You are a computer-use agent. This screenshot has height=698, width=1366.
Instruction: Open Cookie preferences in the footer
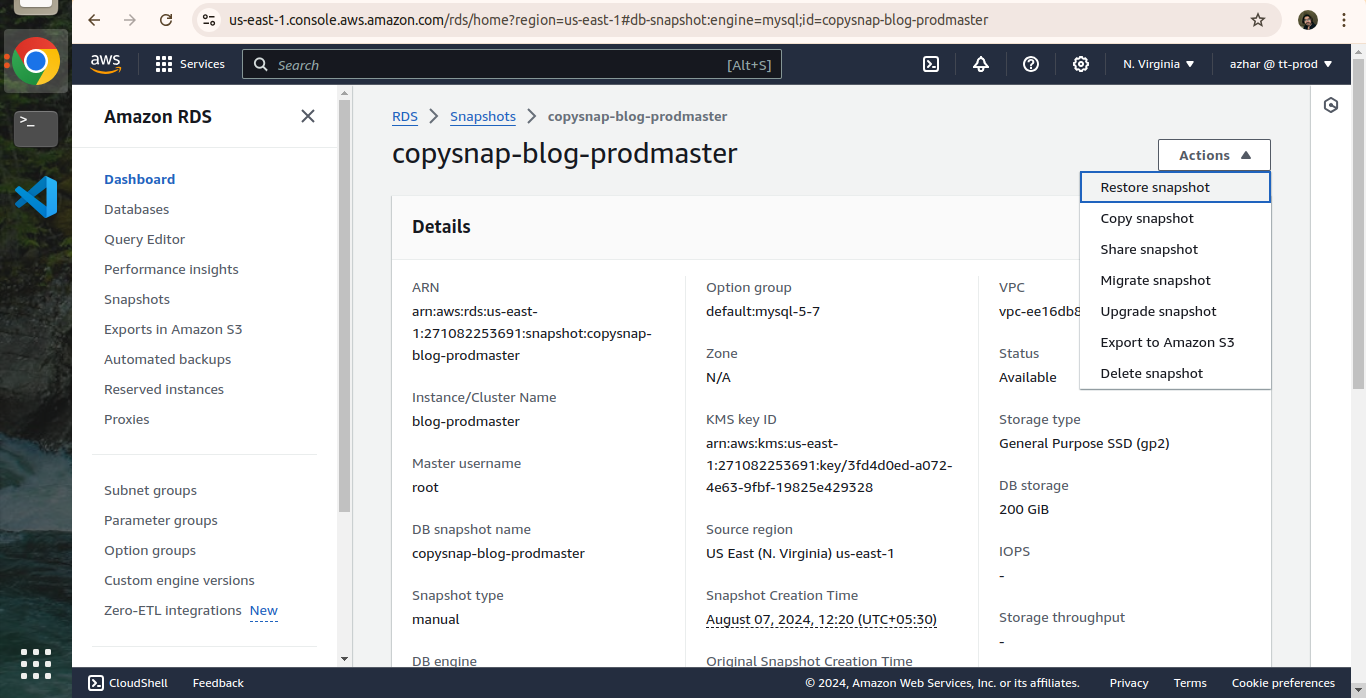point(1283,683)
